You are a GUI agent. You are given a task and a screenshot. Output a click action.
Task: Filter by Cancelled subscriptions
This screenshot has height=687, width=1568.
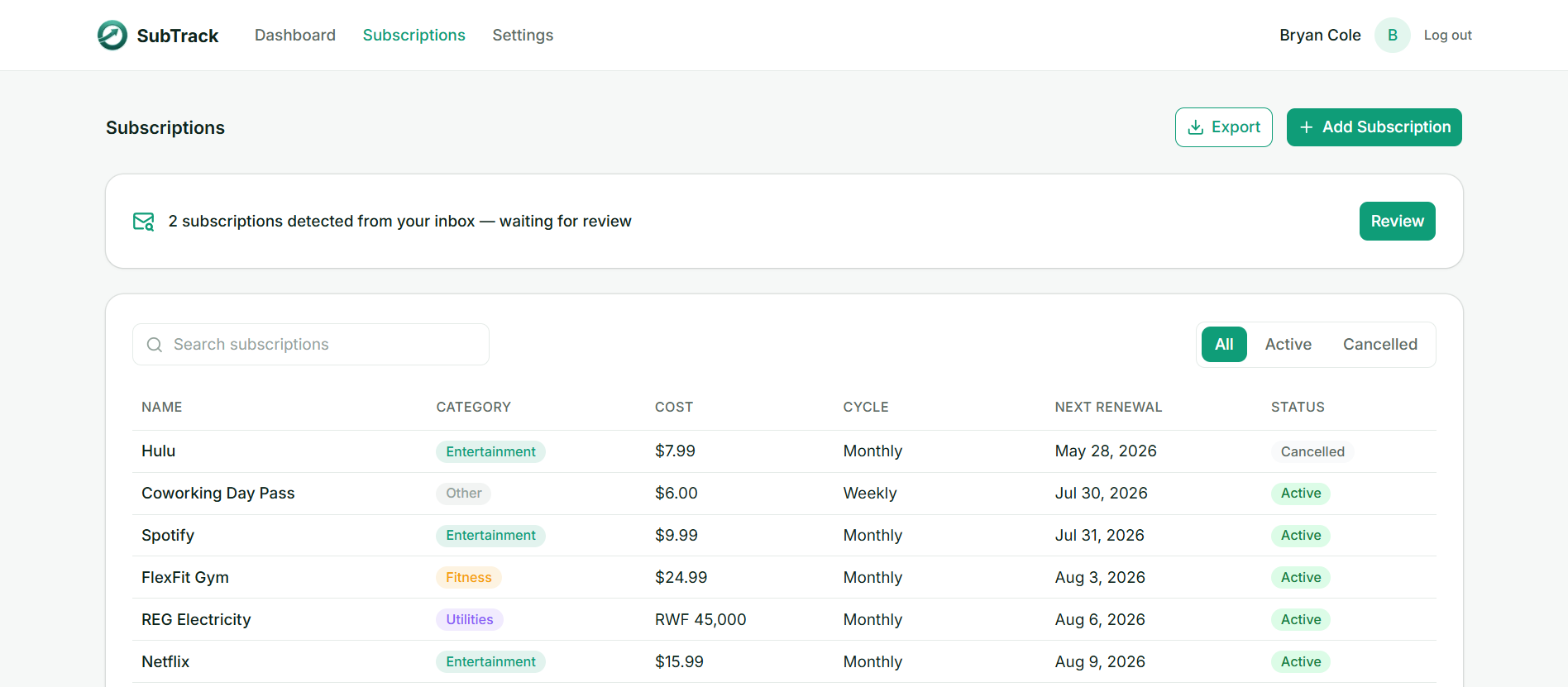(1380, 345)
